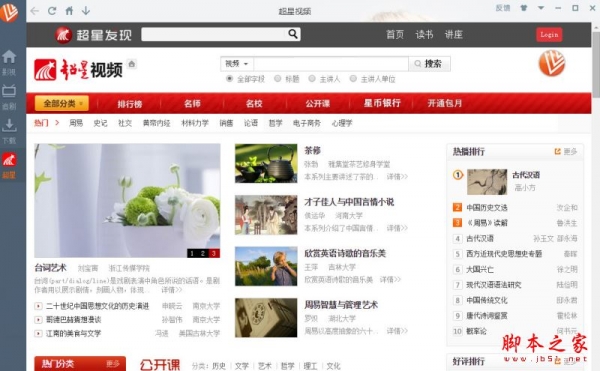This screenshot has width=600, height=371.
Task: Open the 名校 tab
Action: coord(254,104)
